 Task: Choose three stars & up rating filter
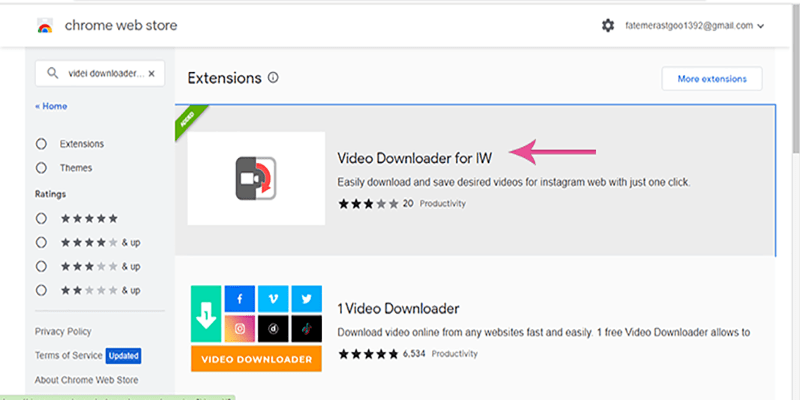coord(42,266)
